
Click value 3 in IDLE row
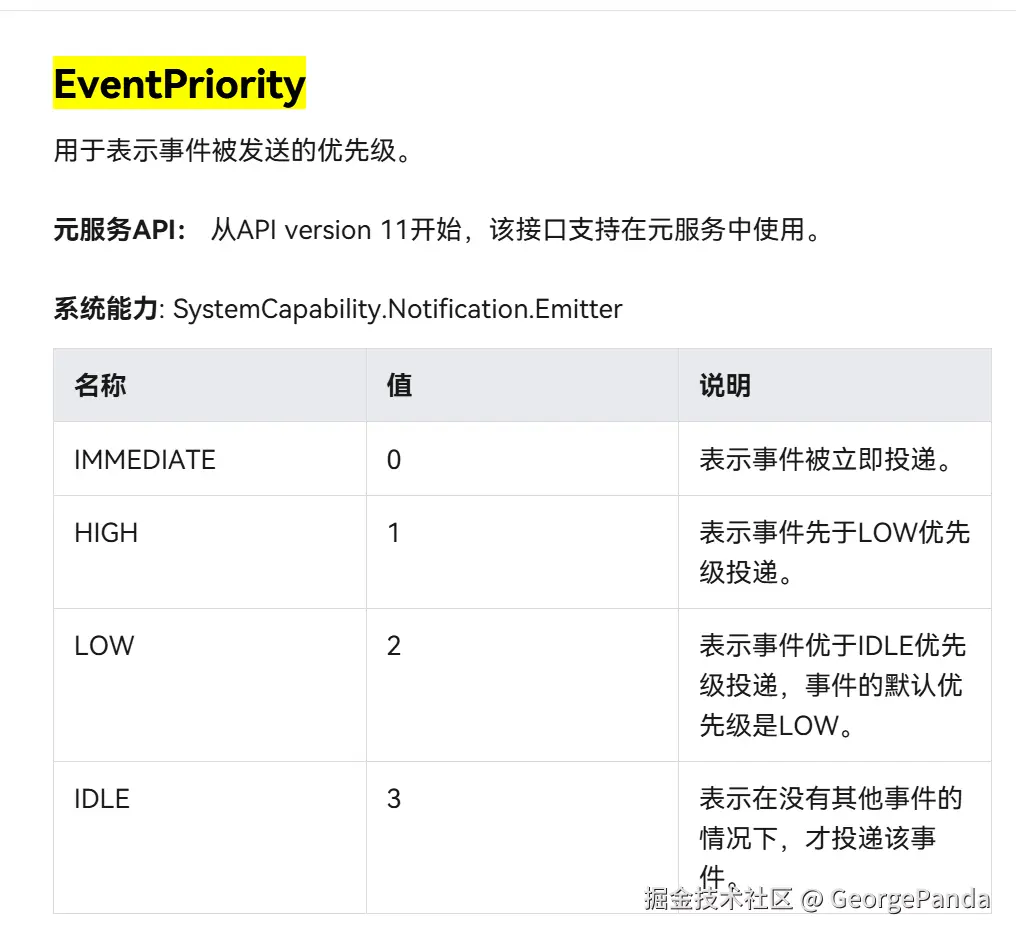coord(394,799)
